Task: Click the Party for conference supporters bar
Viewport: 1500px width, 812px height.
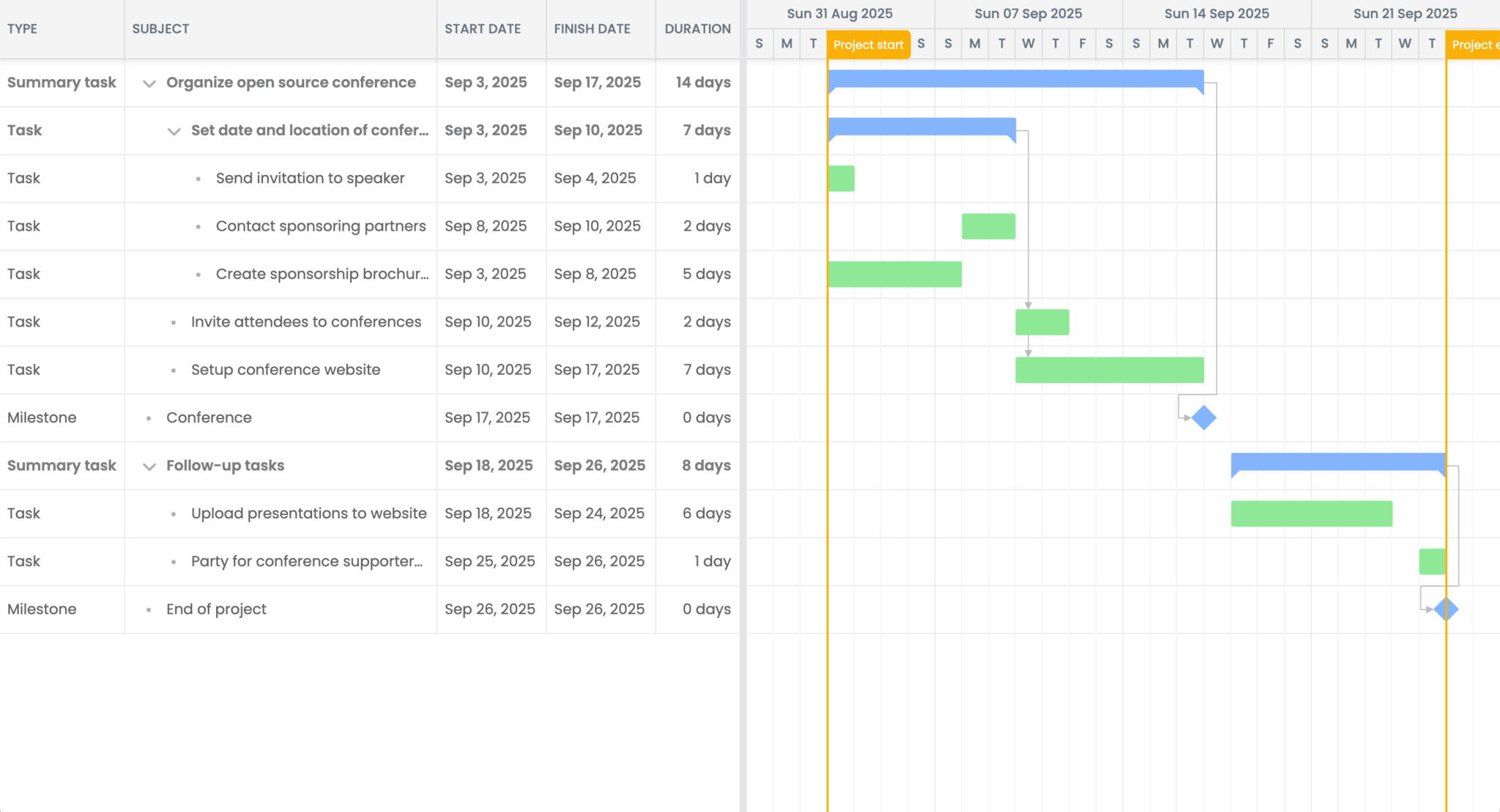Action: pyautogui.click(x=1432, y=562)
